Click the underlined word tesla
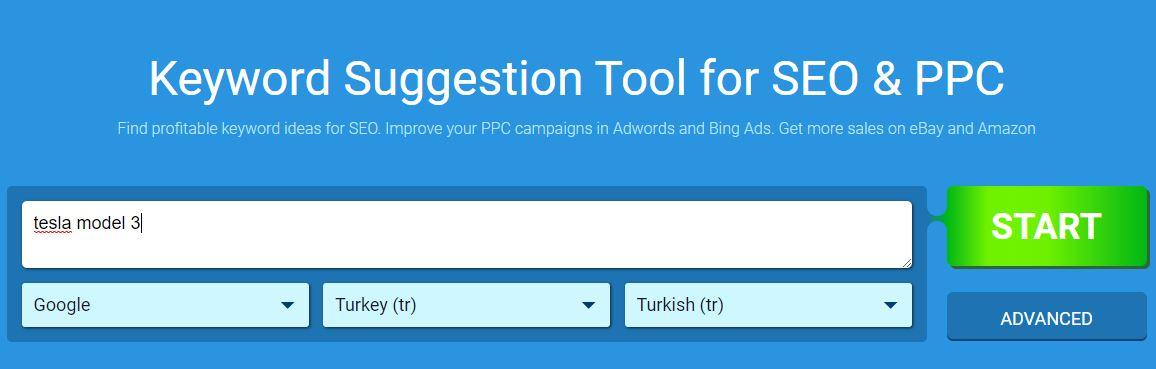The height and width of the screenshot is (369, 1156). 52,223
